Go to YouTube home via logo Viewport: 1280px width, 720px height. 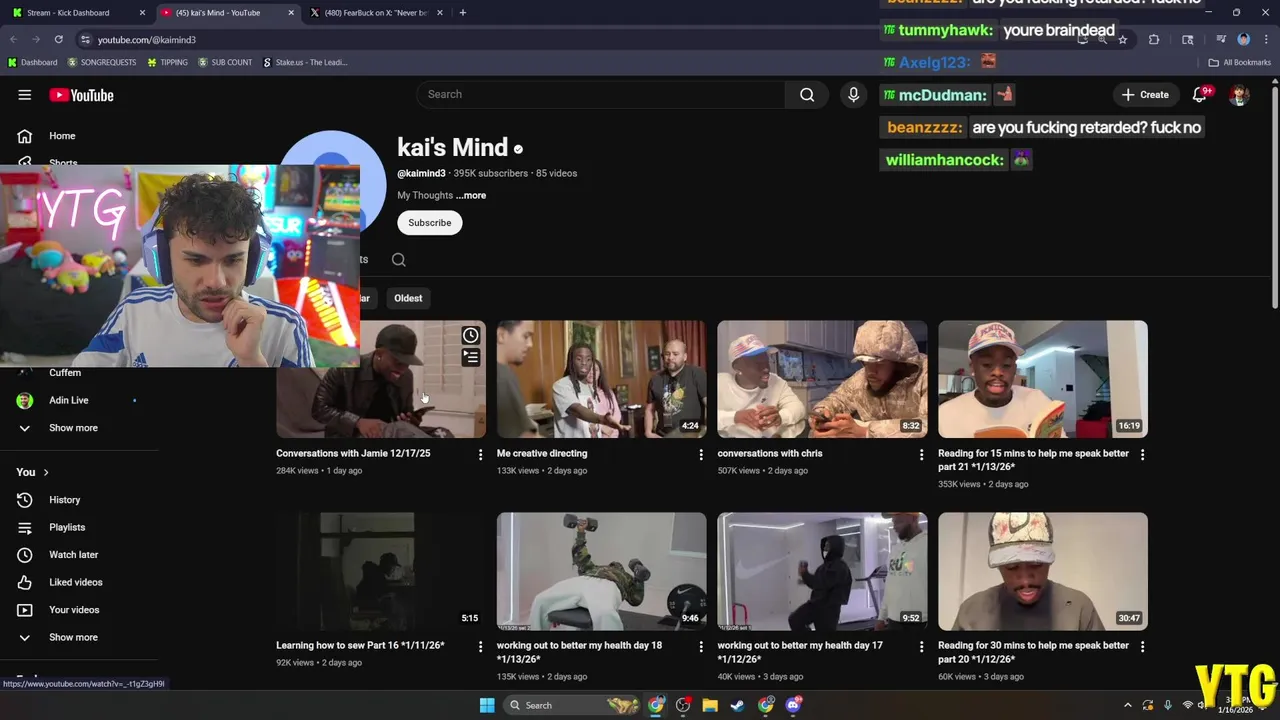82,95
